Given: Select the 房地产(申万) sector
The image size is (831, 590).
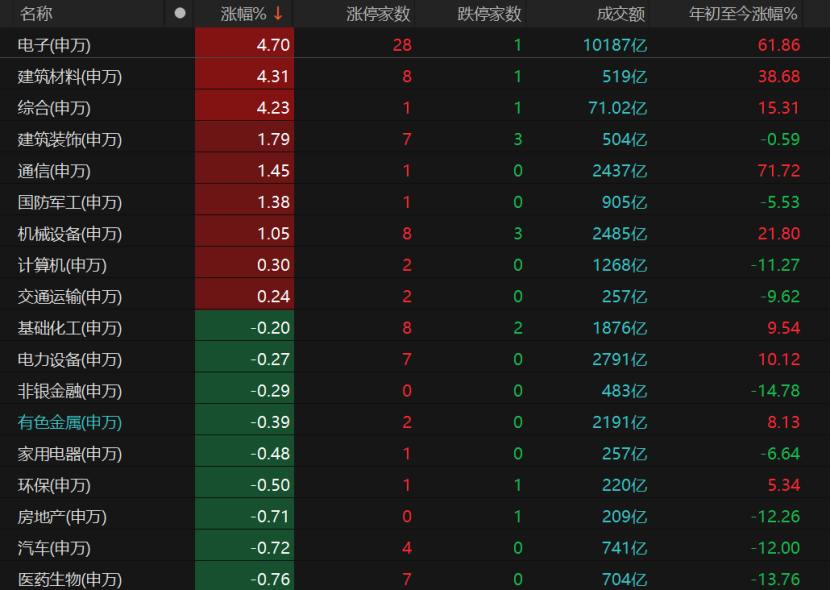Looking at the screenshot, I should [x=62, y=516].
